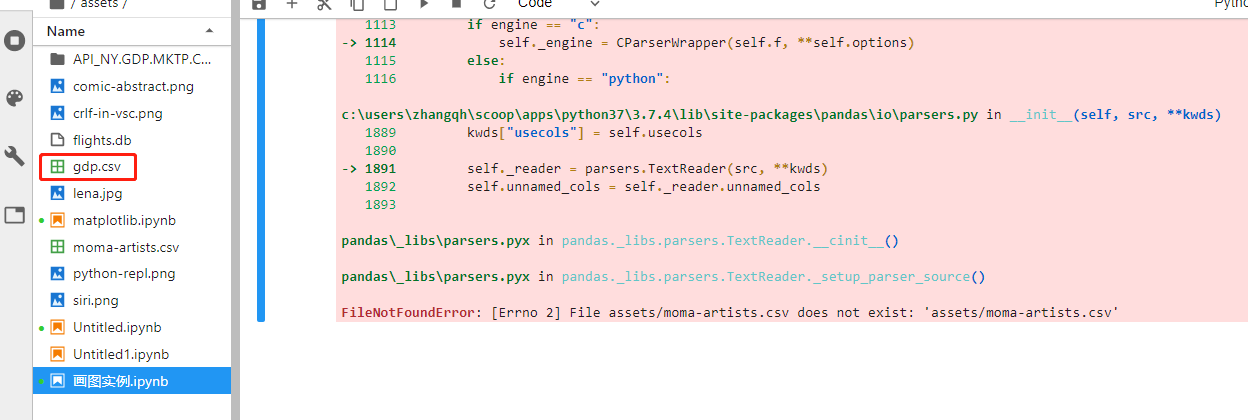Select the lena.jpg image file

pyautogui.click(x=132, y=193)
